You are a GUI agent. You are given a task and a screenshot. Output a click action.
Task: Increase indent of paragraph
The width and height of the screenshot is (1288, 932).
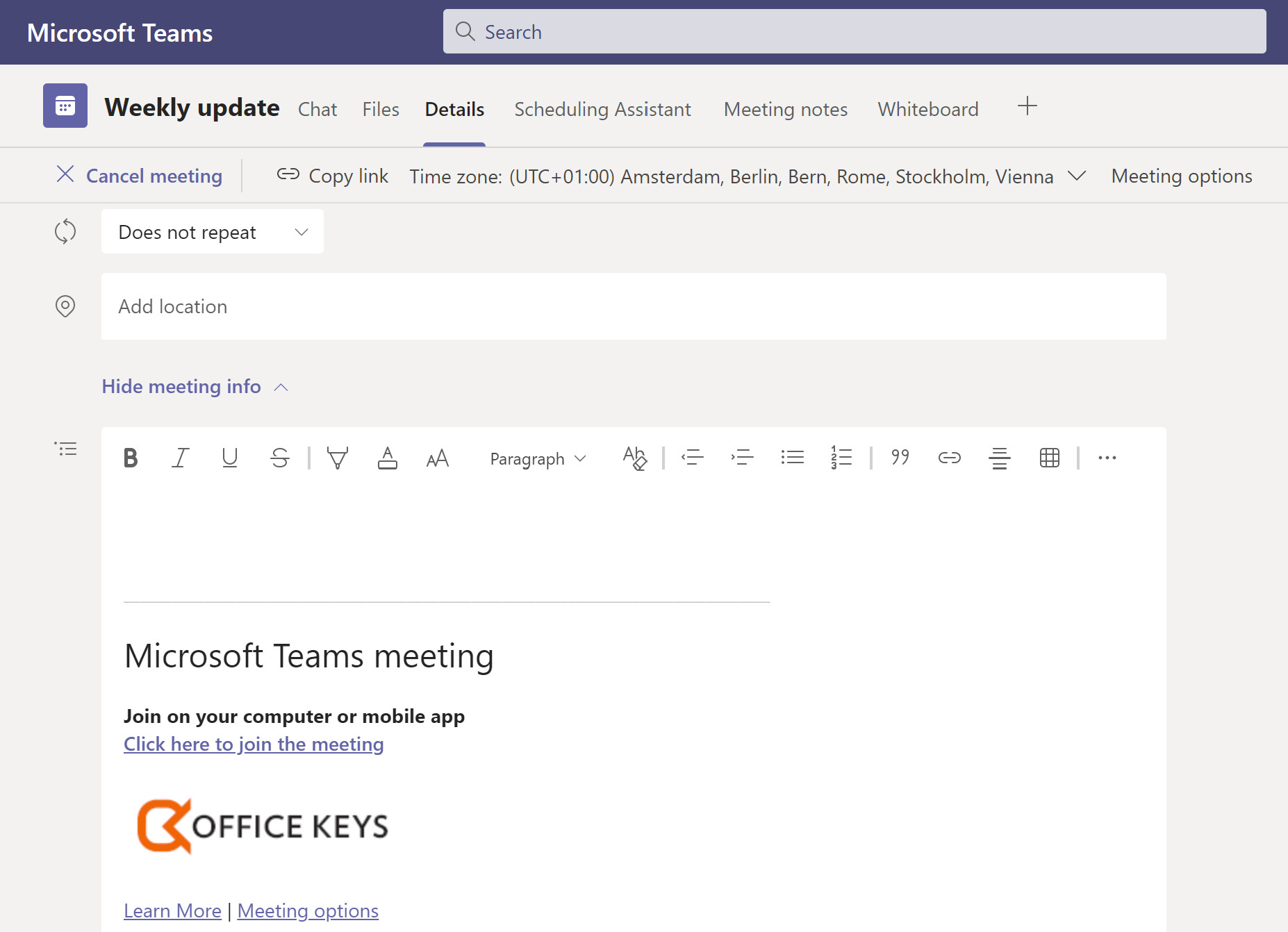tap(742, 458)
